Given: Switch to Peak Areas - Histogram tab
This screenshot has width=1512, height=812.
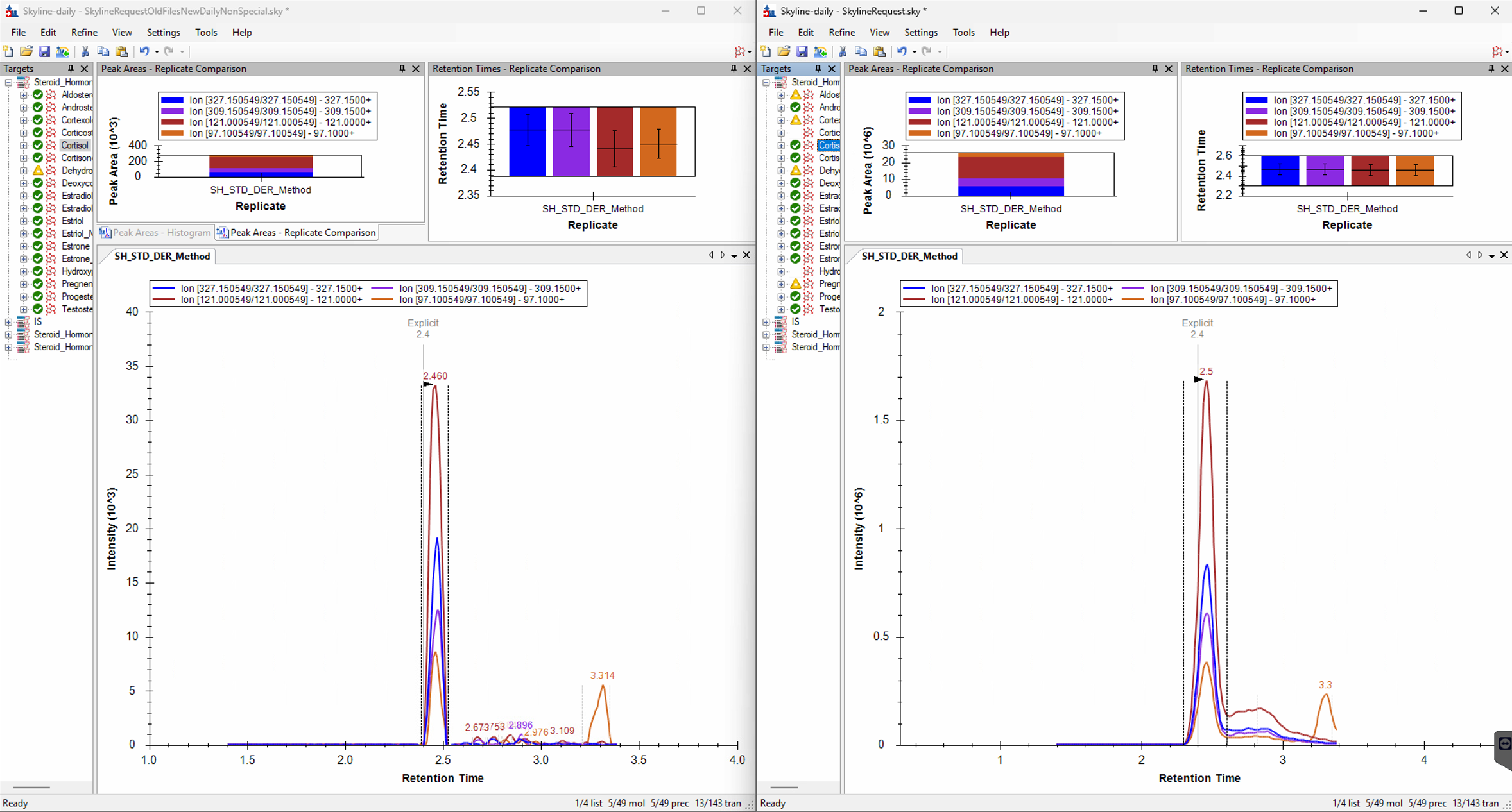Looking at the screenshot, I should (155, 233).
